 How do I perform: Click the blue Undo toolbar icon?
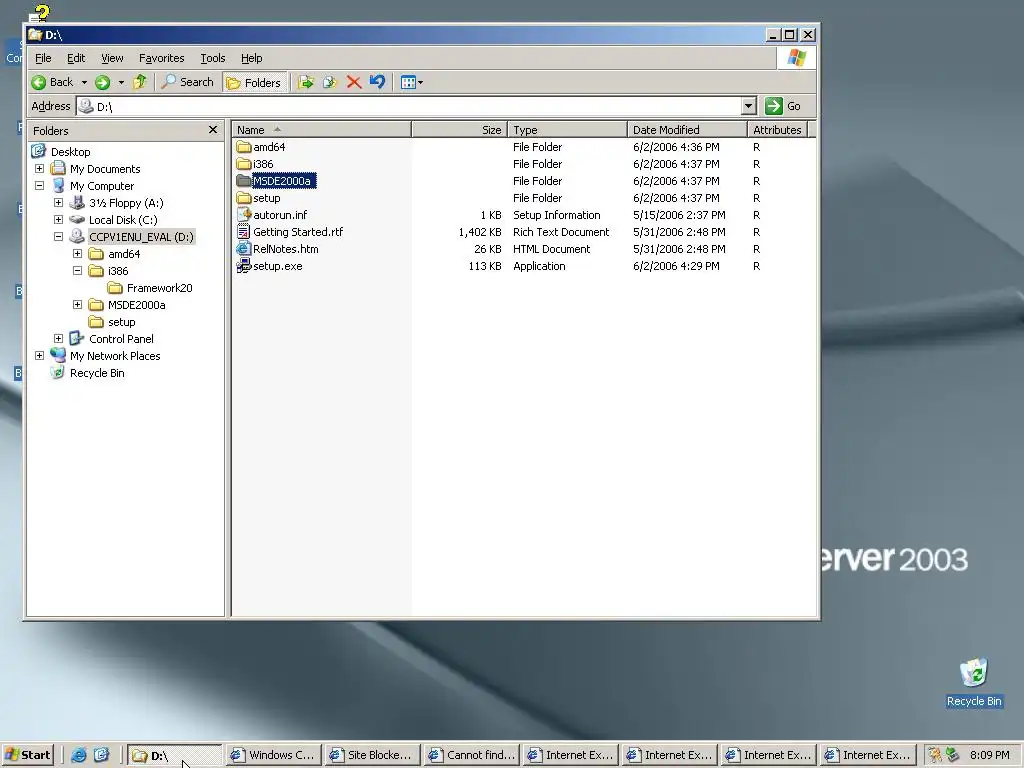[377, 82]
